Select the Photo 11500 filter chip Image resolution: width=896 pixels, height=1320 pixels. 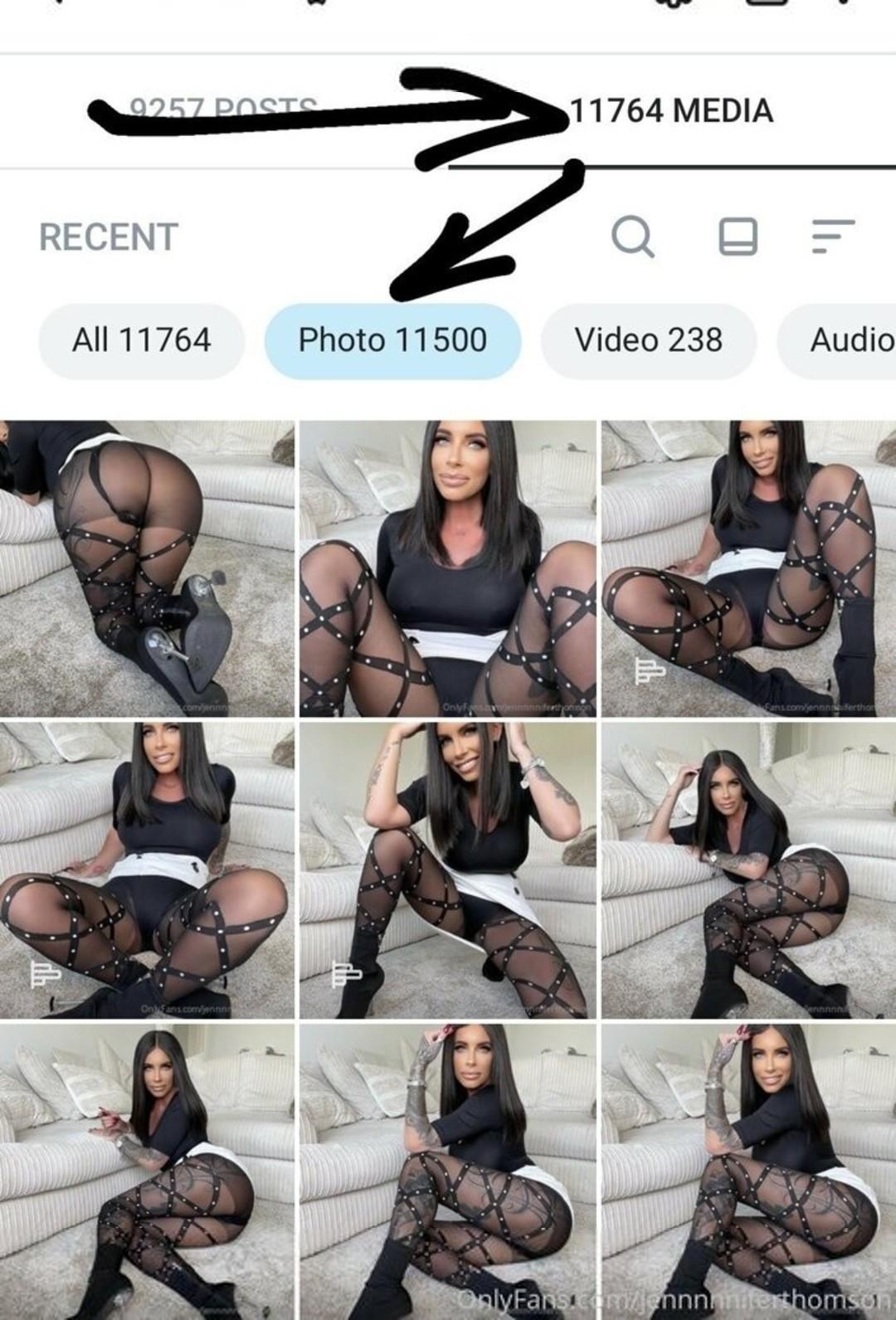coord(392,340)
